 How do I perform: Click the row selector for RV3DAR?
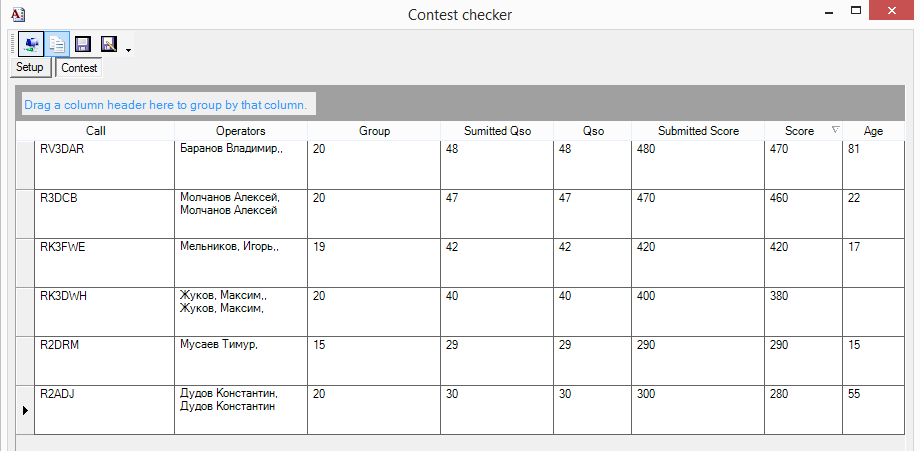click(x=25, y=165)
